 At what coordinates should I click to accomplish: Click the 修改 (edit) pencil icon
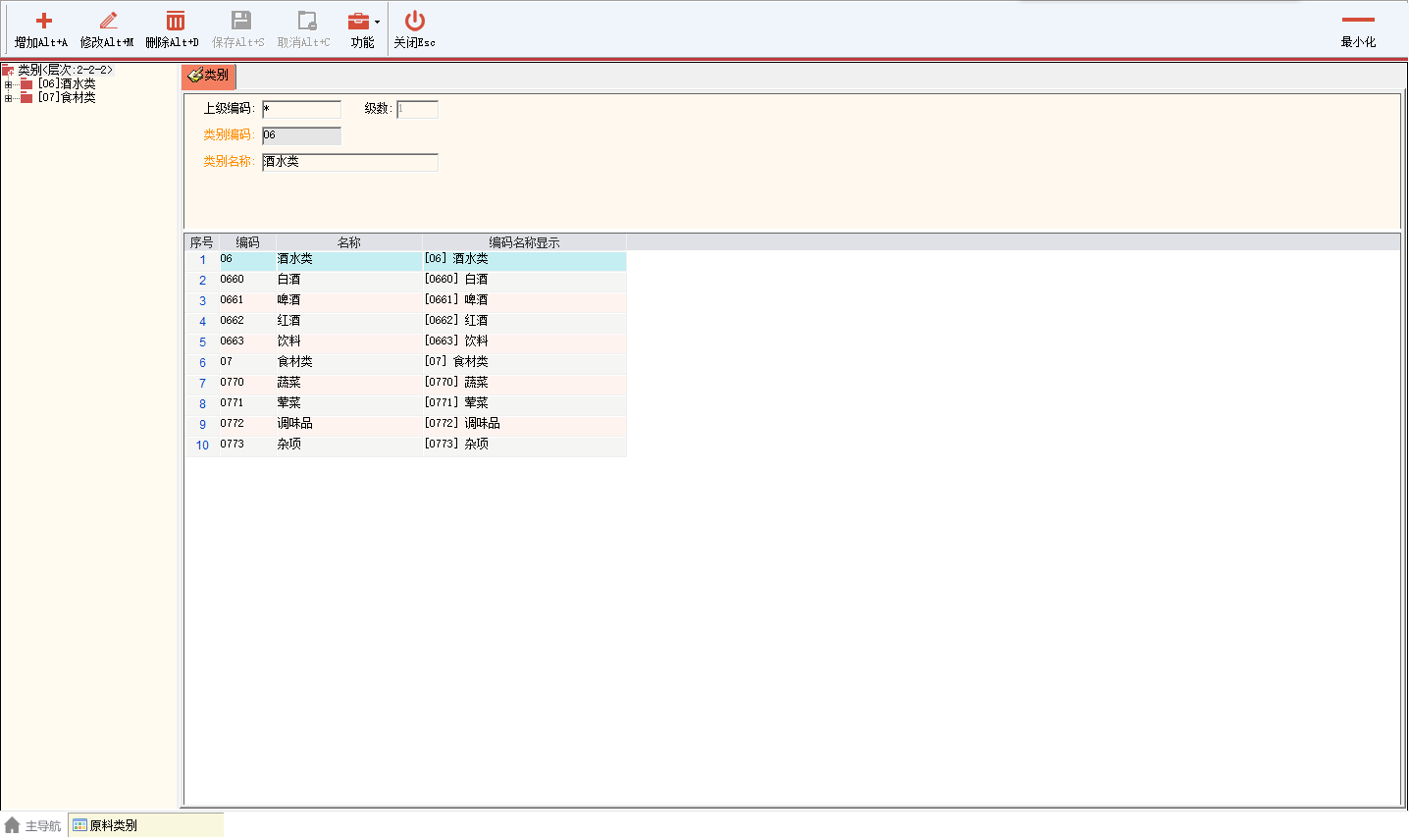(x=108, y=21)
